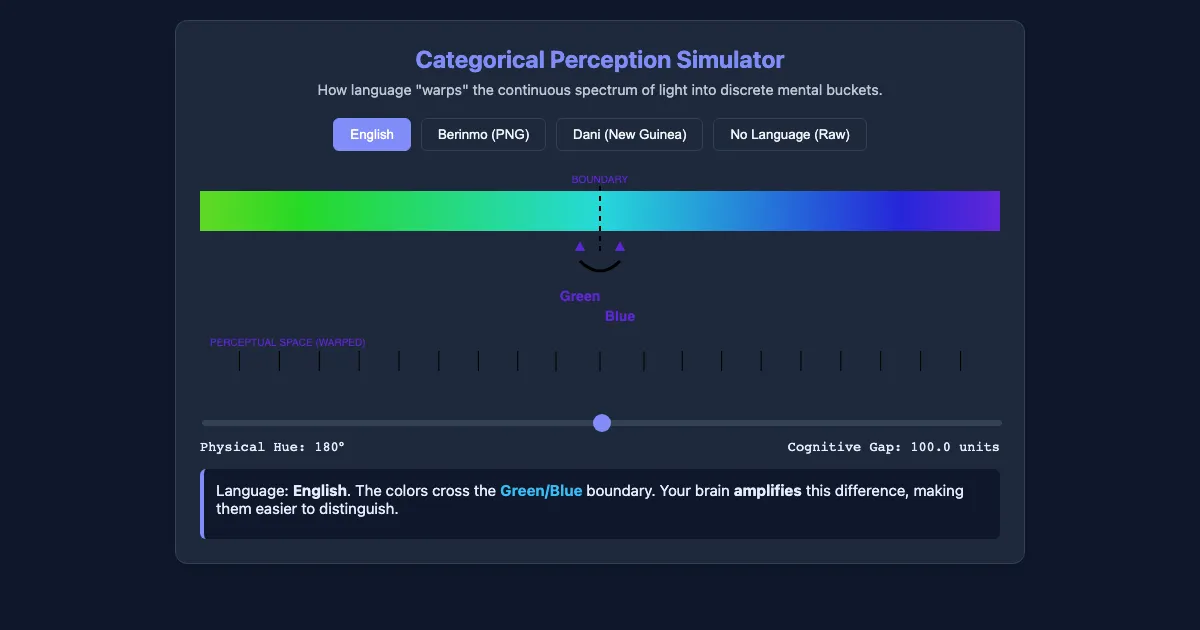Image resolution: width=1200 pixels, height=630 pixels.
Task: Click the Physical Hue: 180° readout
Action: [x=272, y=447]
